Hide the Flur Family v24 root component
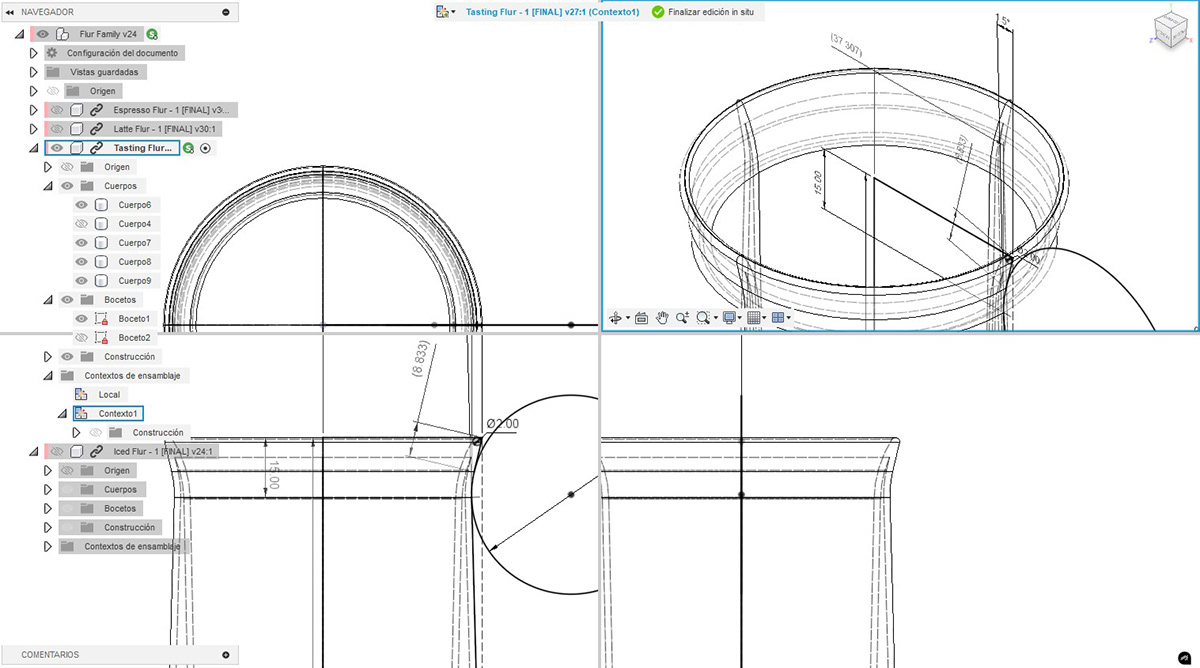Image resolution: width=1200 pixels, height=668 pixels. 43,34
